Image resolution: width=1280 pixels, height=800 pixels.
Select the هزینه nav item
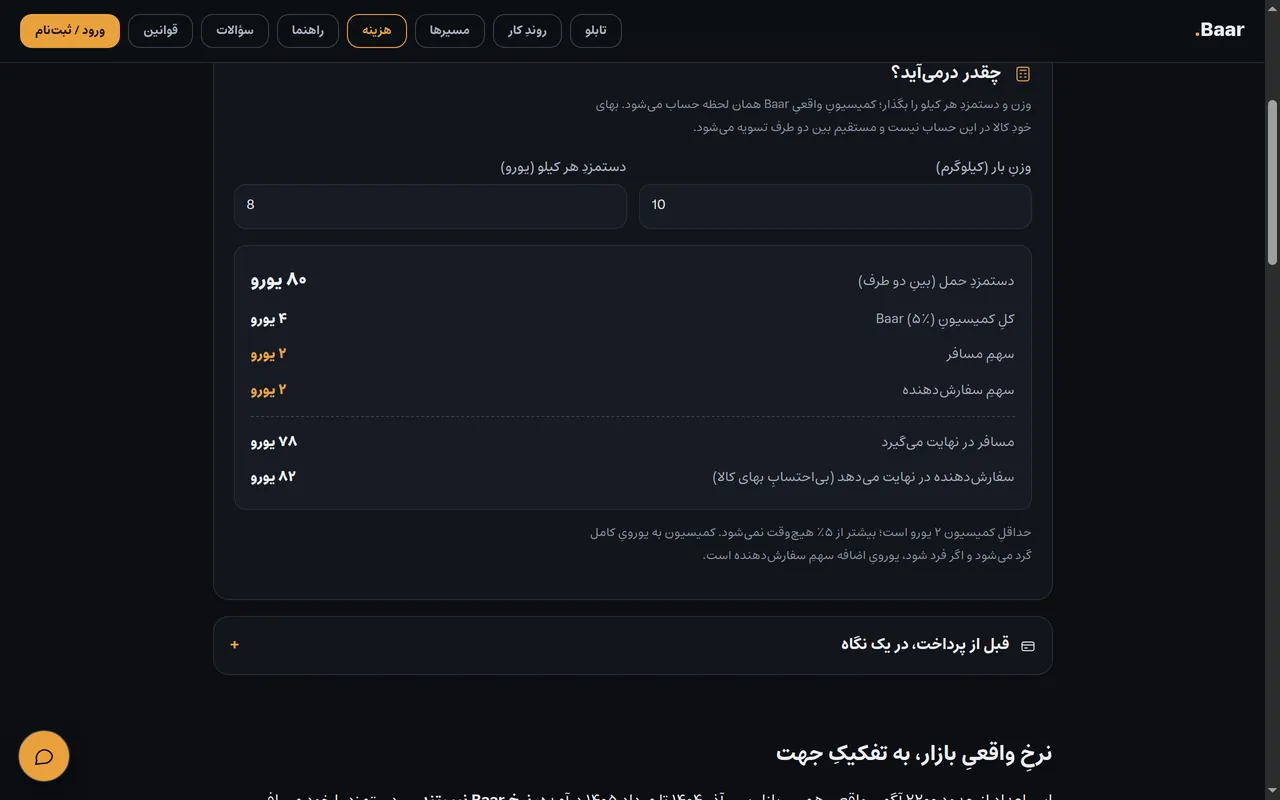377,31
